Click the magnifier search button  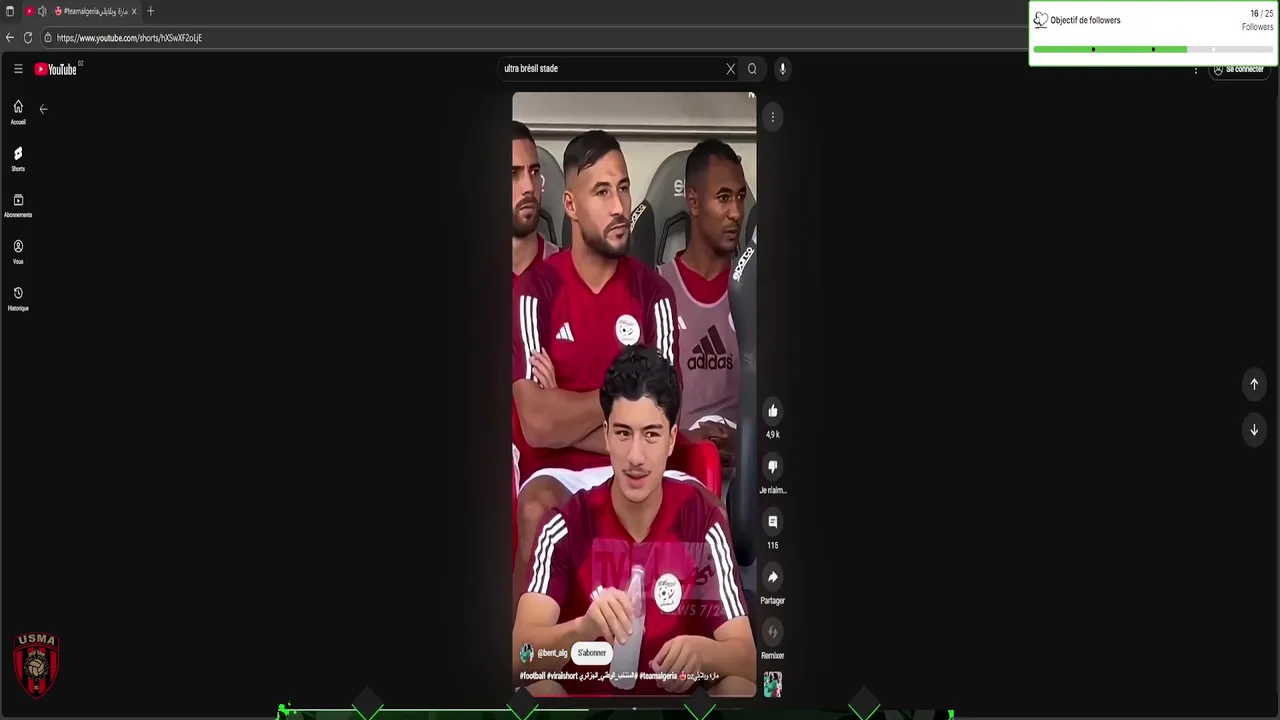coord(752,69)
